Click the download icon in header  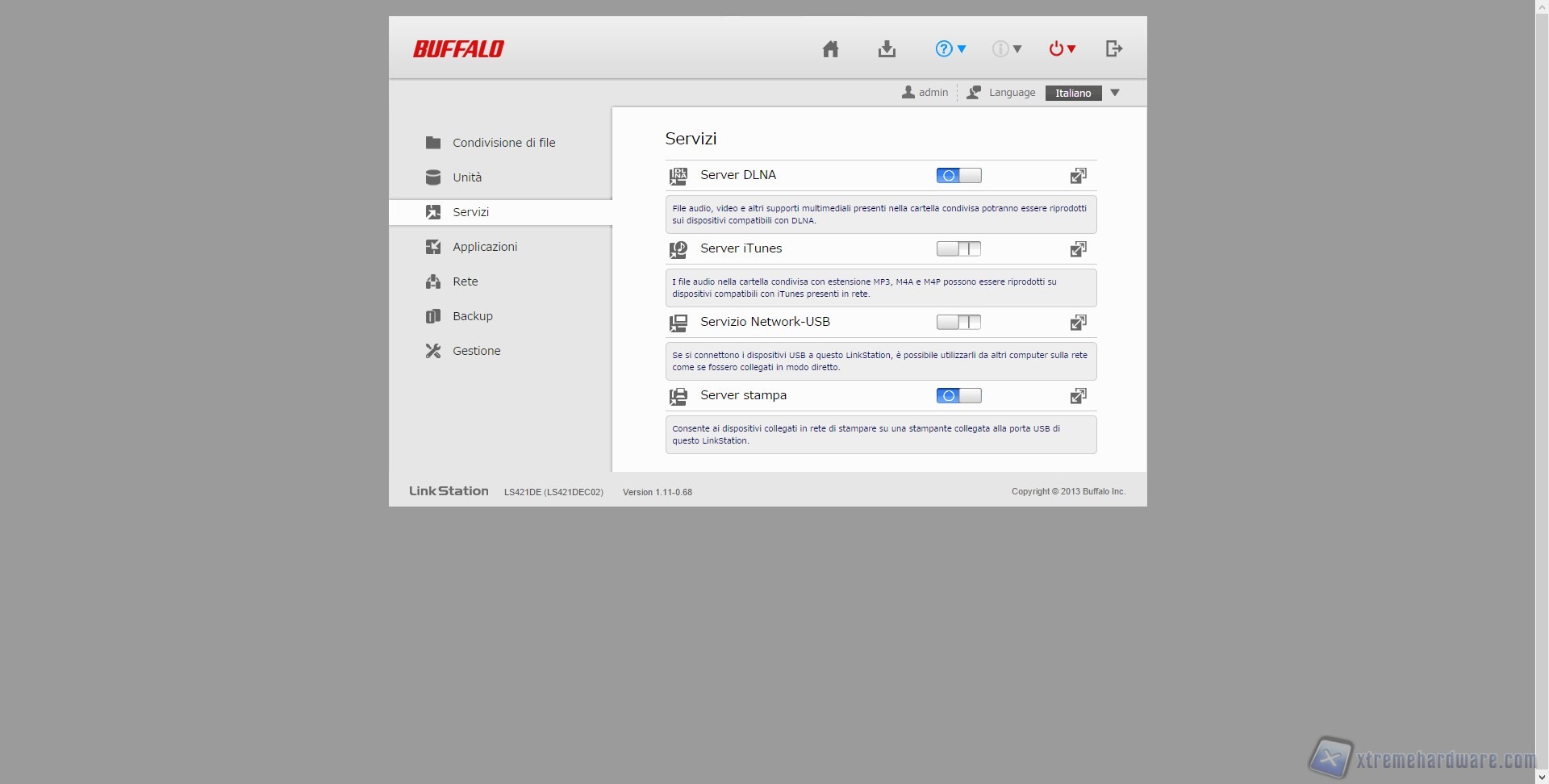887,49
